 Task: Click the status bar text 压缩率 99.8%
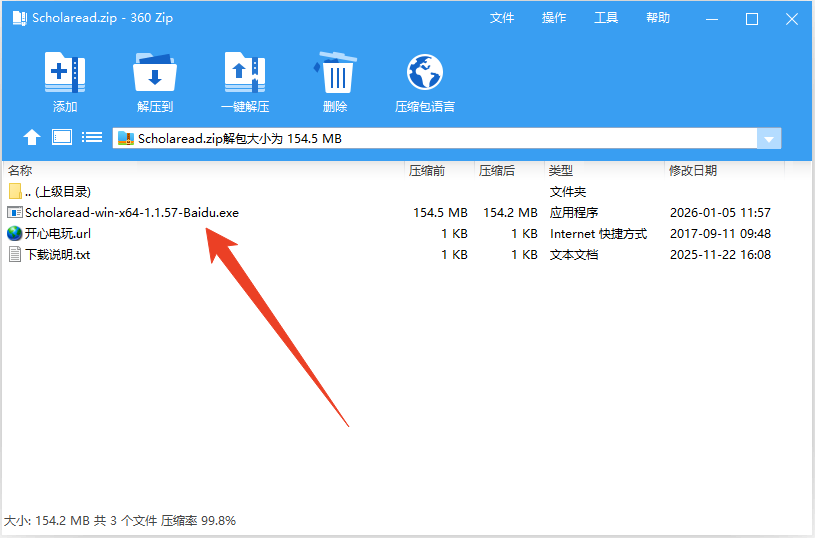pyautogui.click(x=198, y=520)
